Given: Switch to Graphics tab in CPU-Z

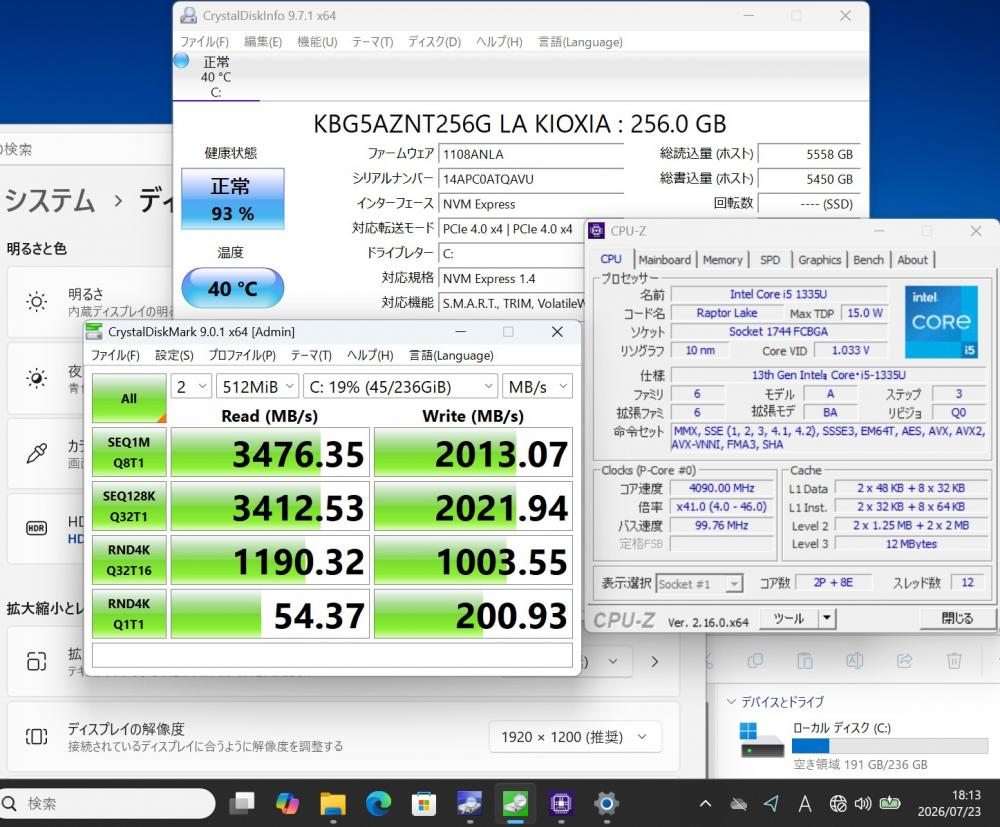Looking at the screenshot, I should click(x=820, y=260).
